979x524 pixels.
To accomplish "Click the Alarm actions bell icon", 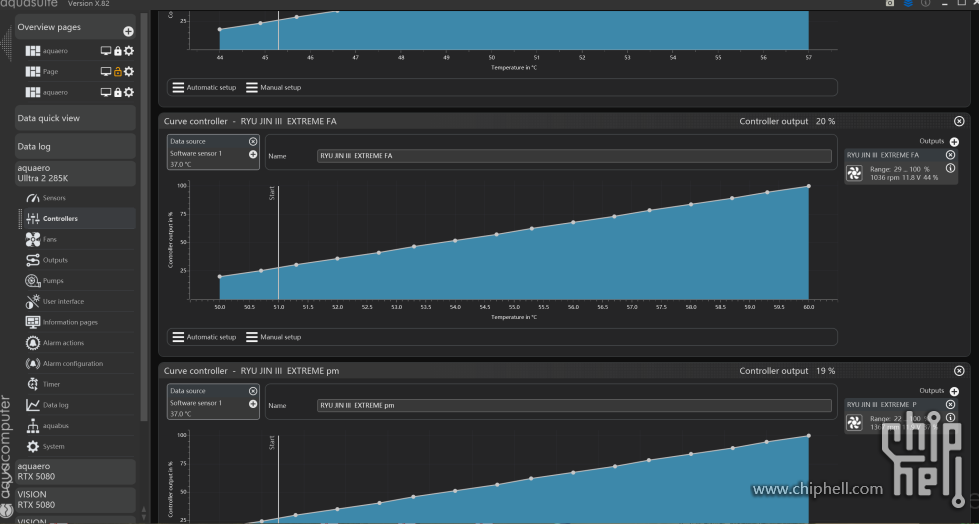I will [x=32, y=342].
